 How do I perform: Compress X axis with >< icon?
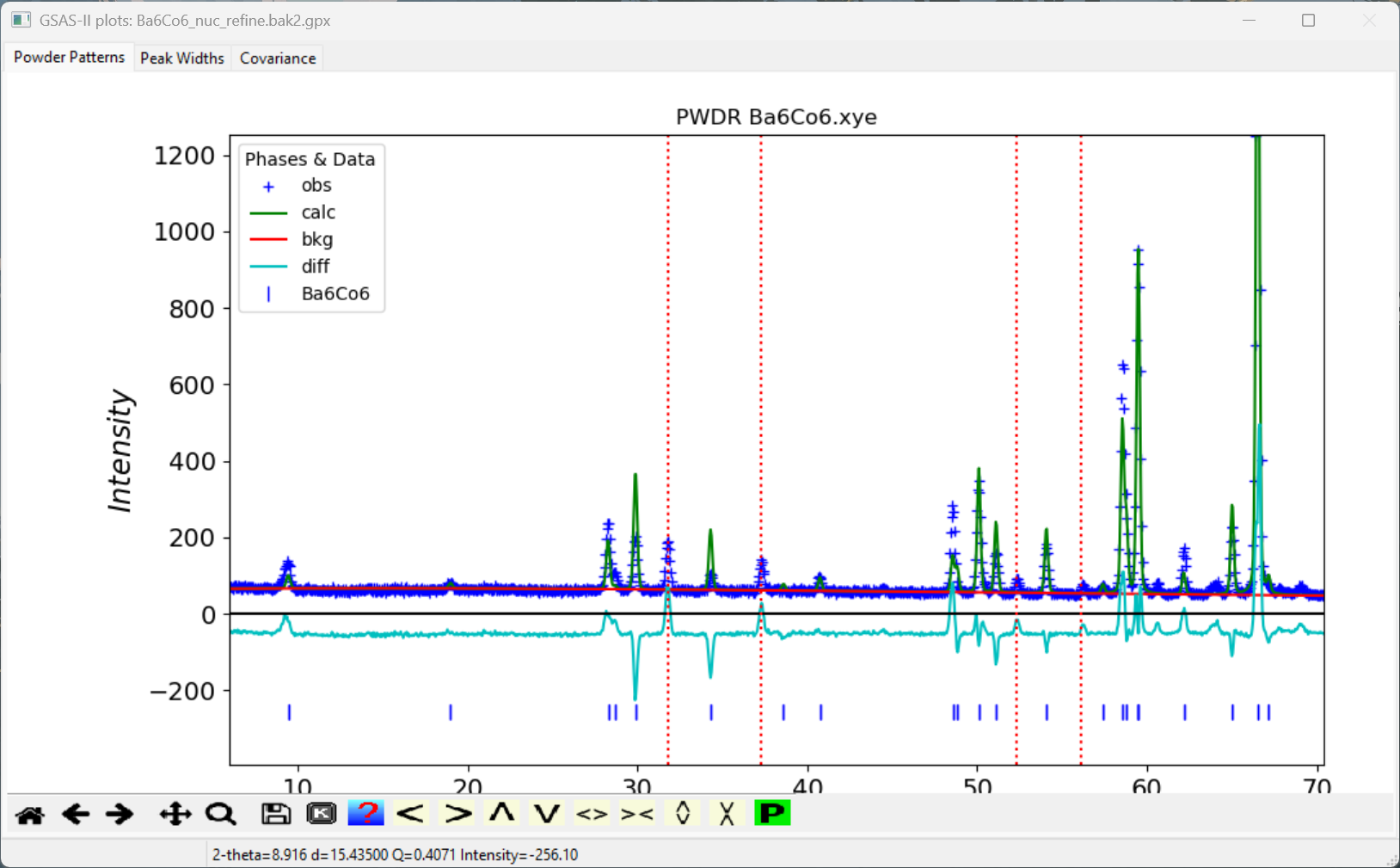[637, 814]
